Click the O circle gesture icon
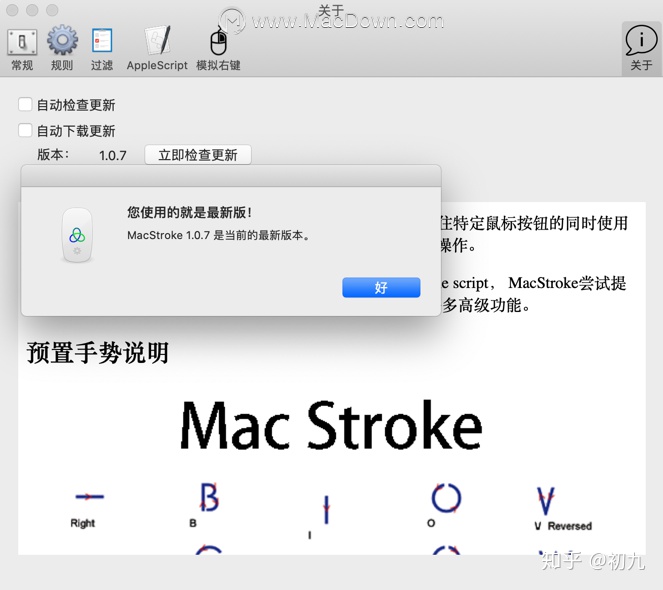The width and height of the screenshot is (663, 590). (x=446, y=498)
